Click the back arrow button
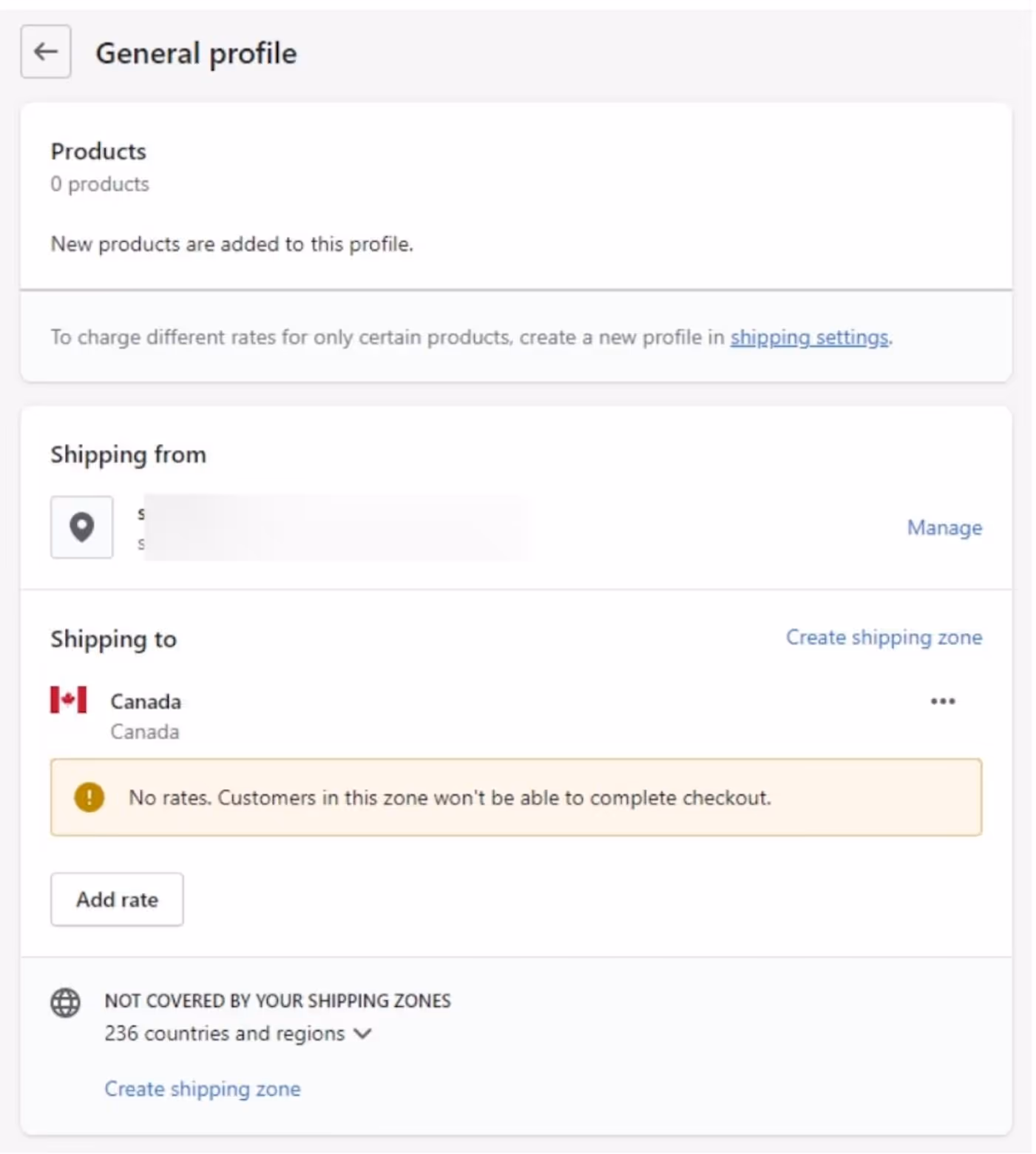 (46, 52)
